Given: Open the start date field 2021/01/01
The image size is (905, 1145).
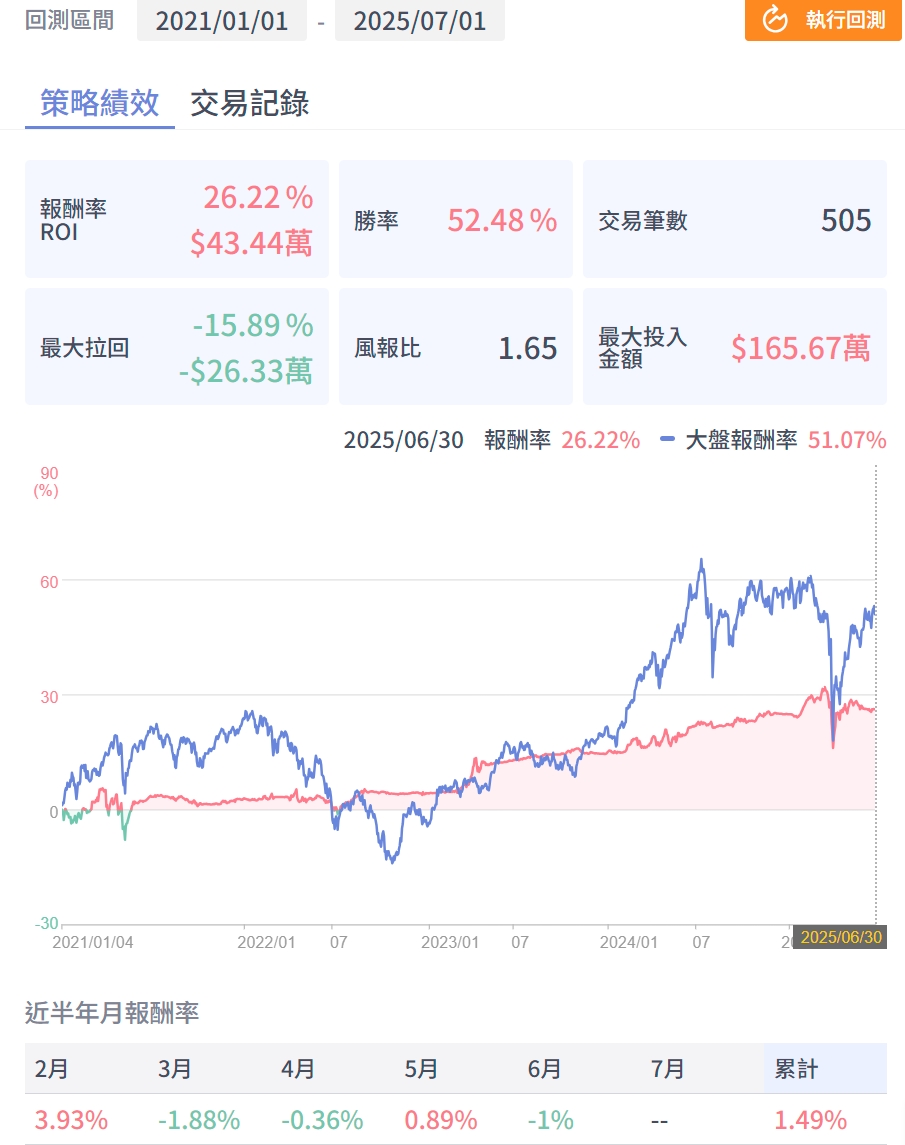Looking at the screenshot, I should 222,21.
